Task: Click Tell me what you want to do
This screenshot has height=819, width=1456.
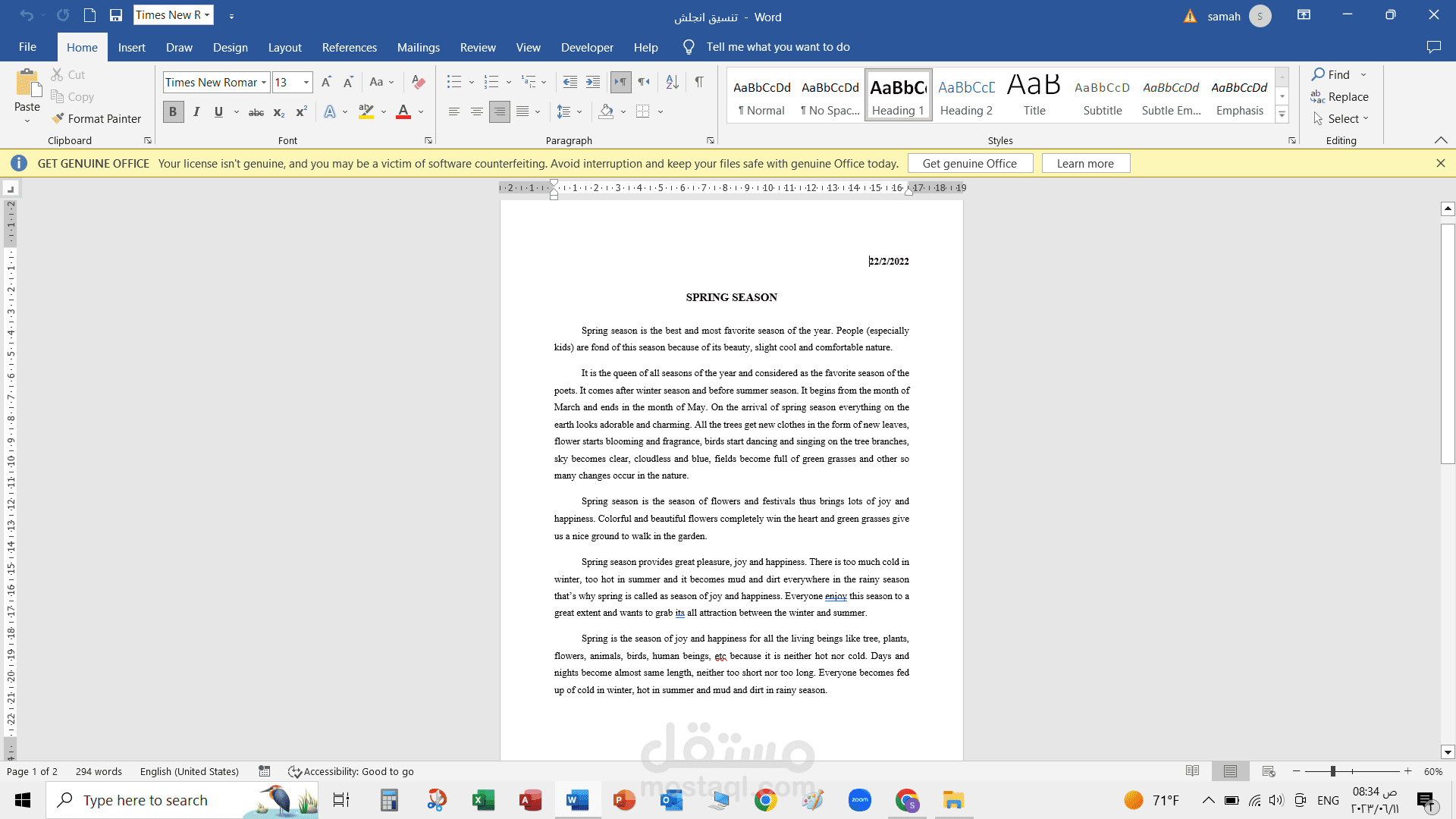Action: pos(778,47)
